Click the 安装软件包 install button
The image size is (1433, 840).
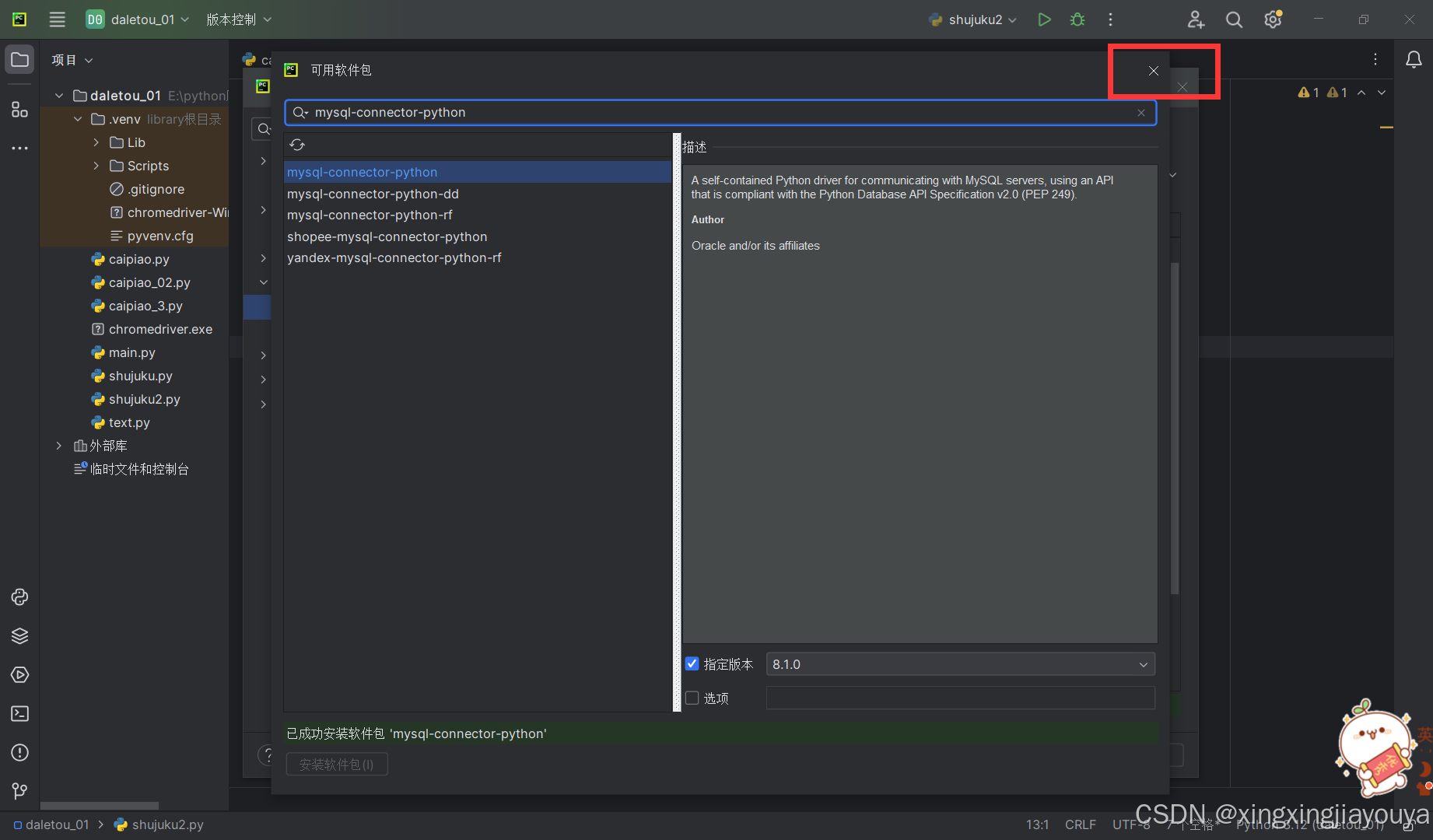tap(336, 764)
